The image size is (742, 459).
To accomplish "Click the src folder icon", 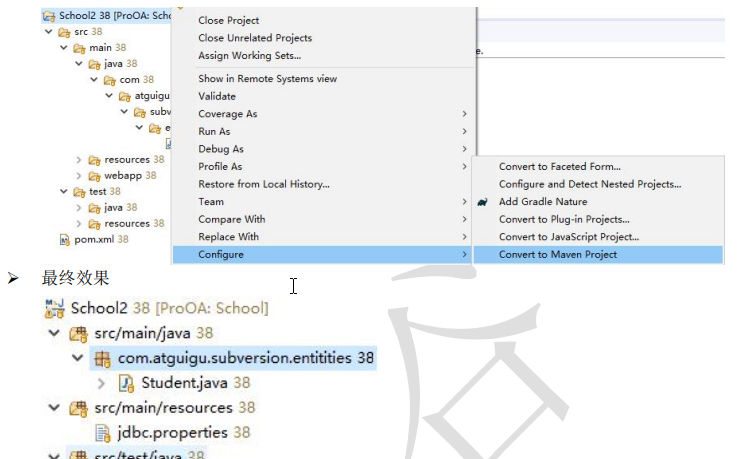I will (64, 32).
